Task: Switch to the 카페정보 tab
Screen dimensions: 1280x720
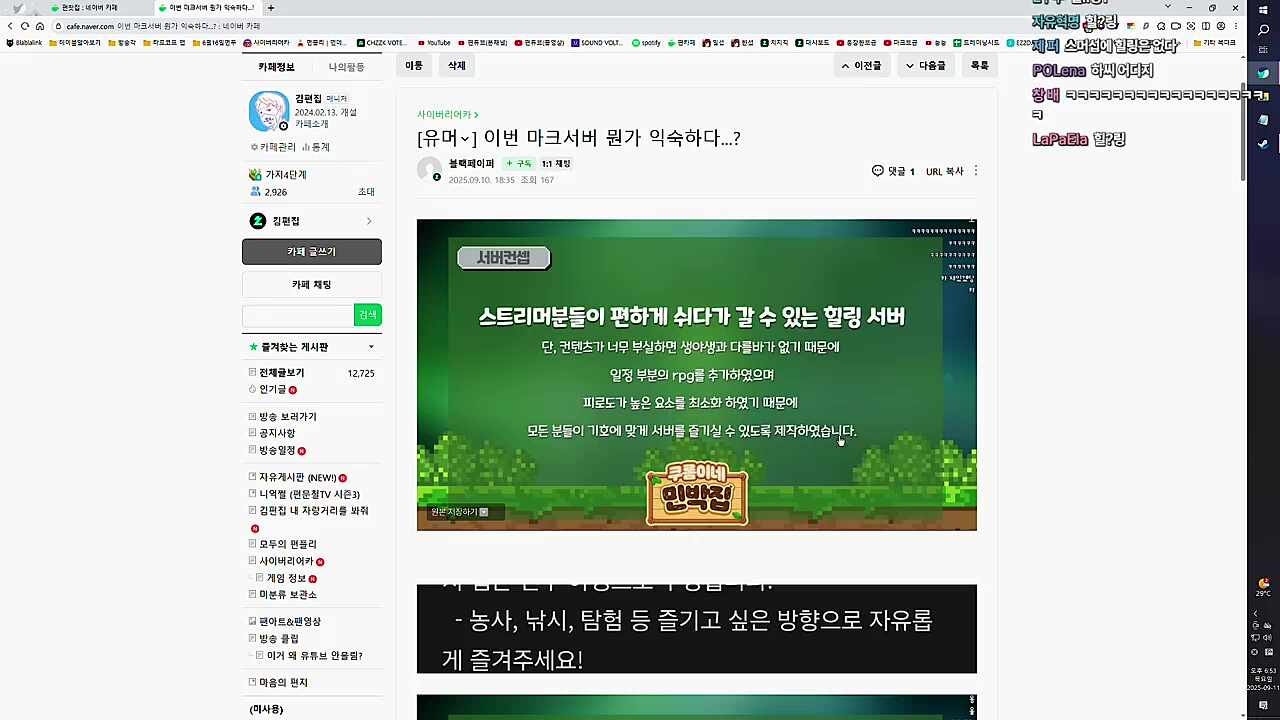Action: click(276, 67)
